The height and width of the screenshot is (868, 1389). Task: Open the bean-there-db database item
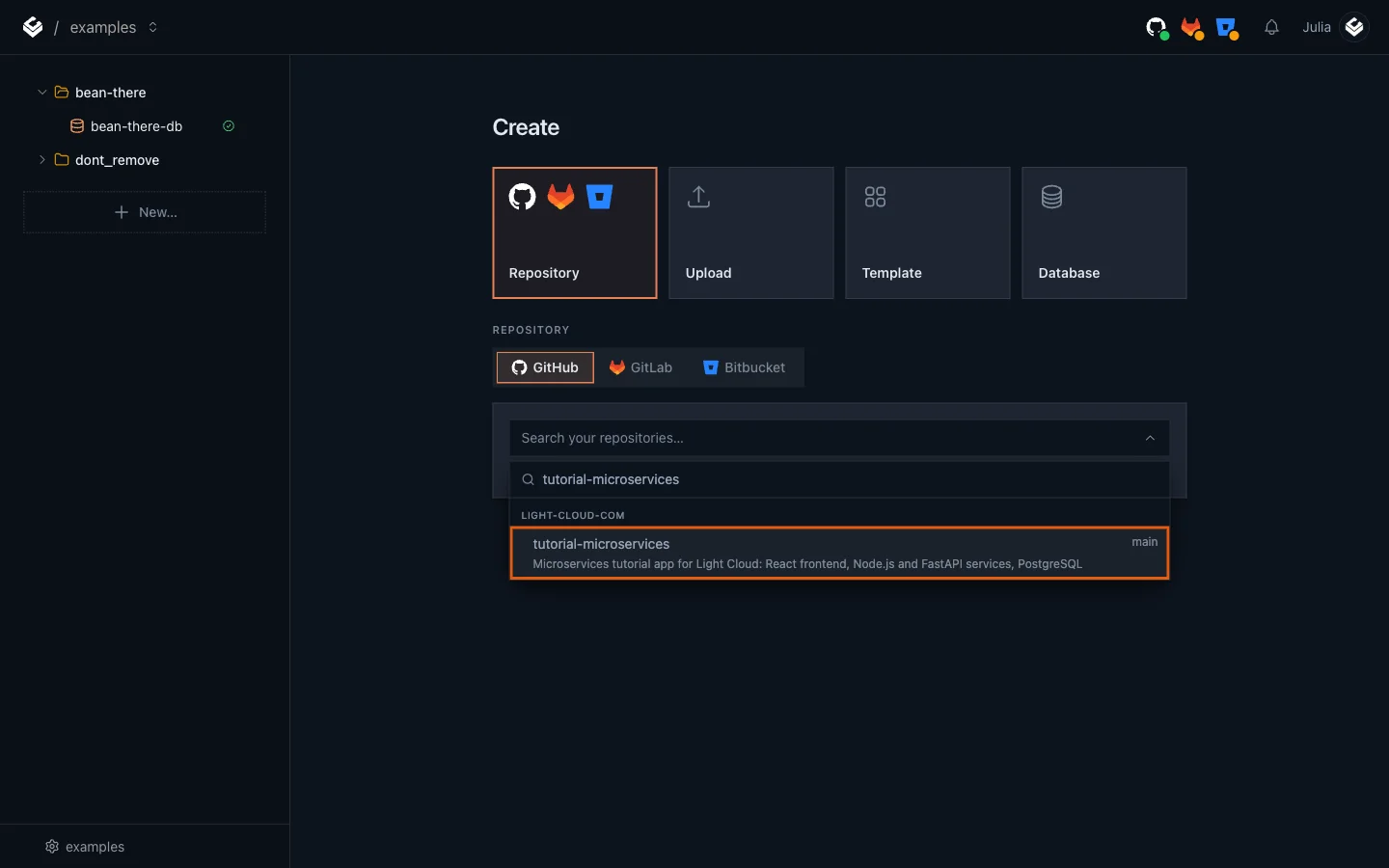click(145, 126)
